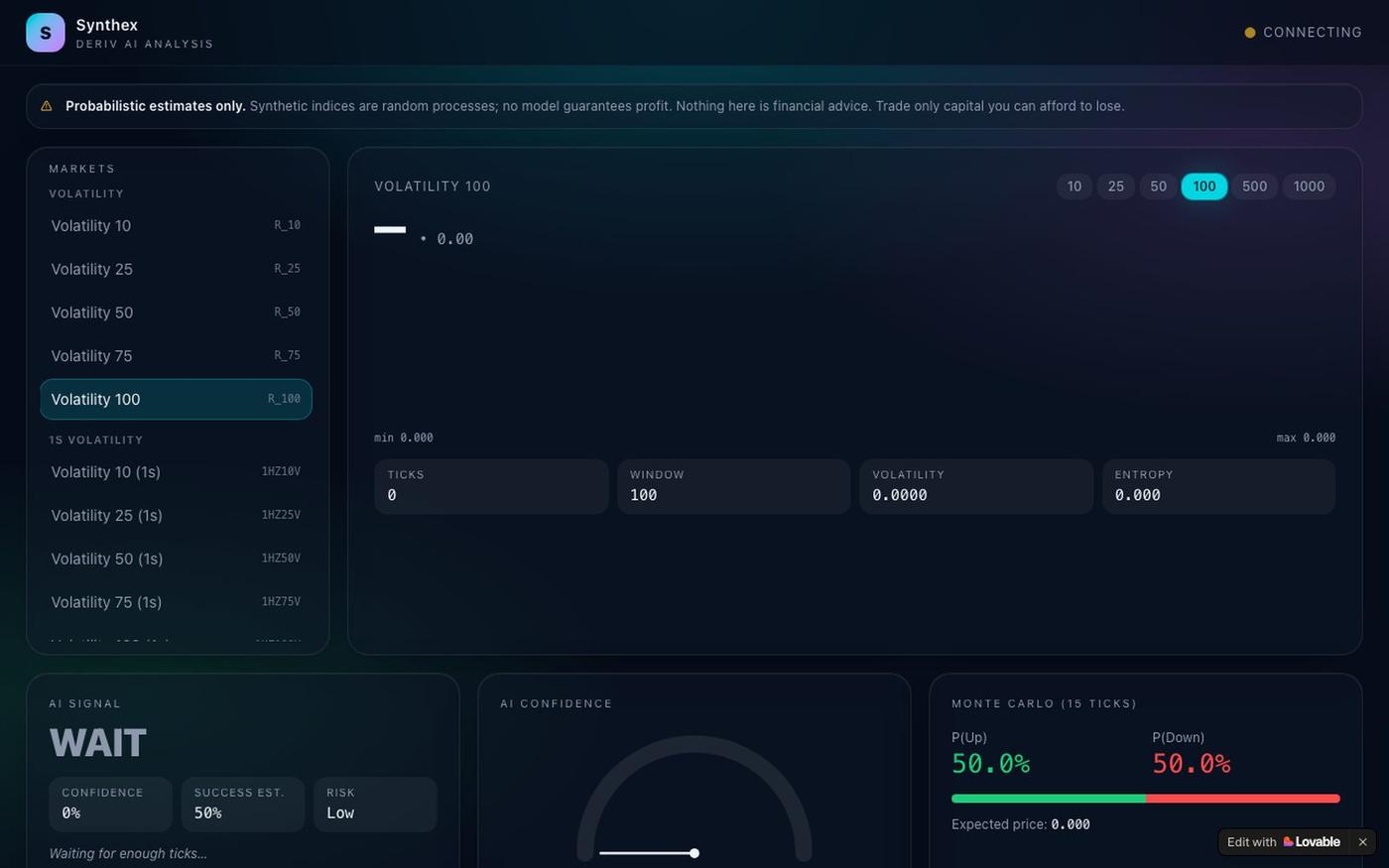This screenshot has height=868, width=1389.
Task: Click the MARKETS panel heading
Action: click(x=82, y=169)
